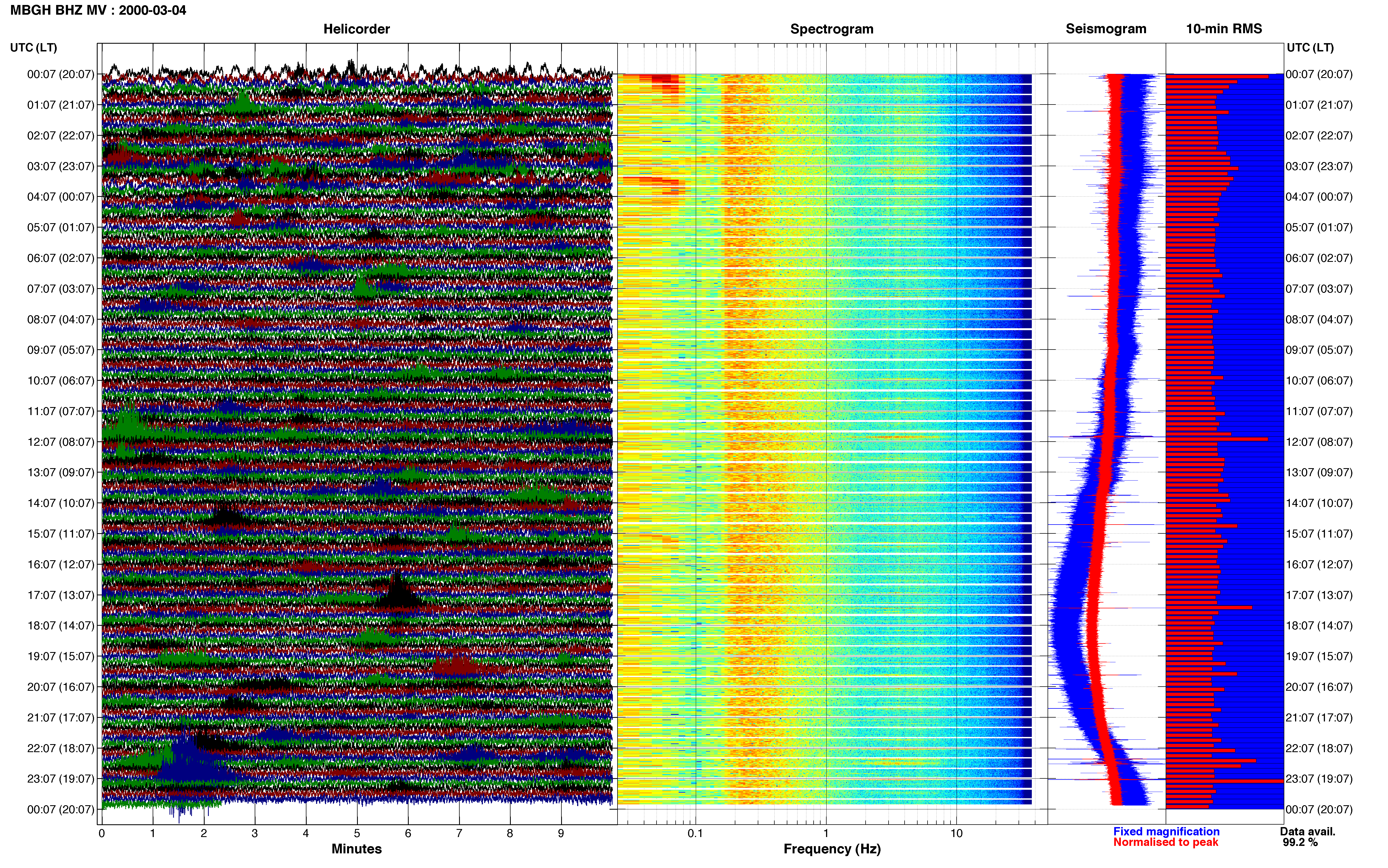
Task: Click the 'Data avail.' label
Action: point(1308,832)
